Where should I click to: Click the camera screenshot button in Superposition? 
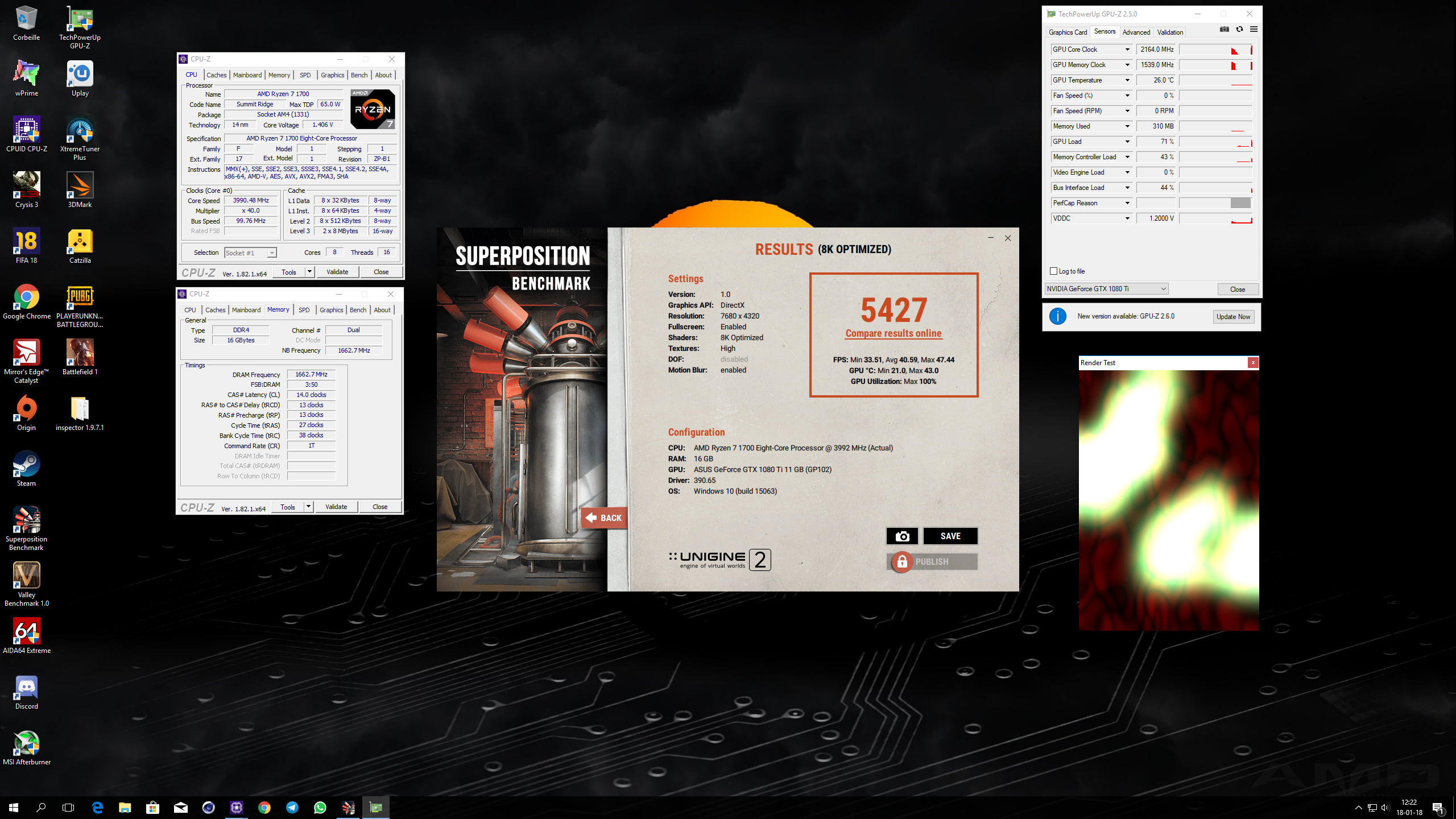point(902,536)
